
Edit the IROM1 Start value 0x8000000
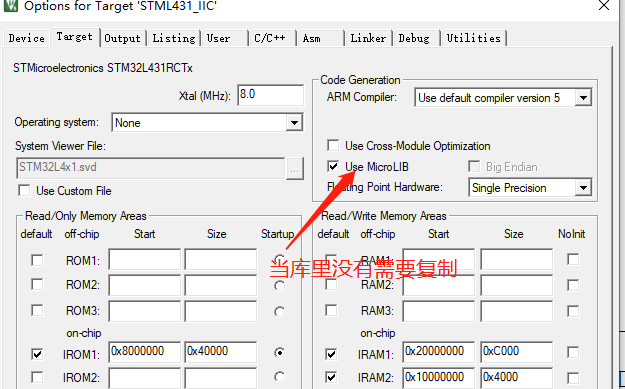pyautogui.click(x=144, y=352)
